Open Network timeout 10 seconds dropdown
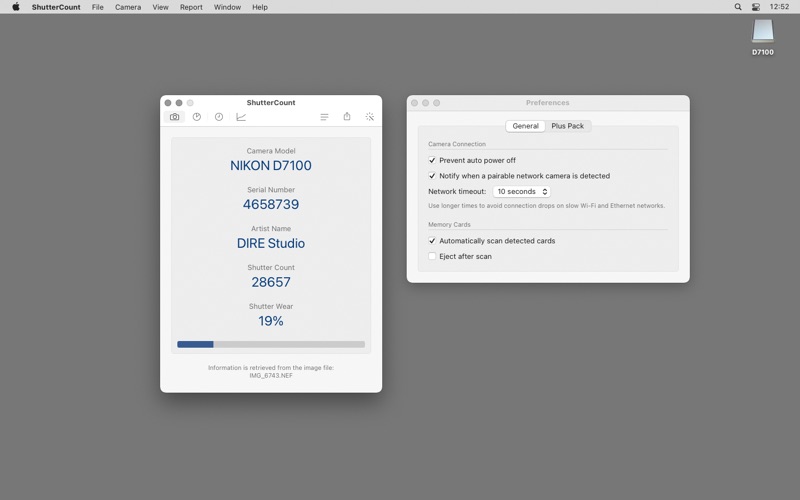 (x=521, y=191)
